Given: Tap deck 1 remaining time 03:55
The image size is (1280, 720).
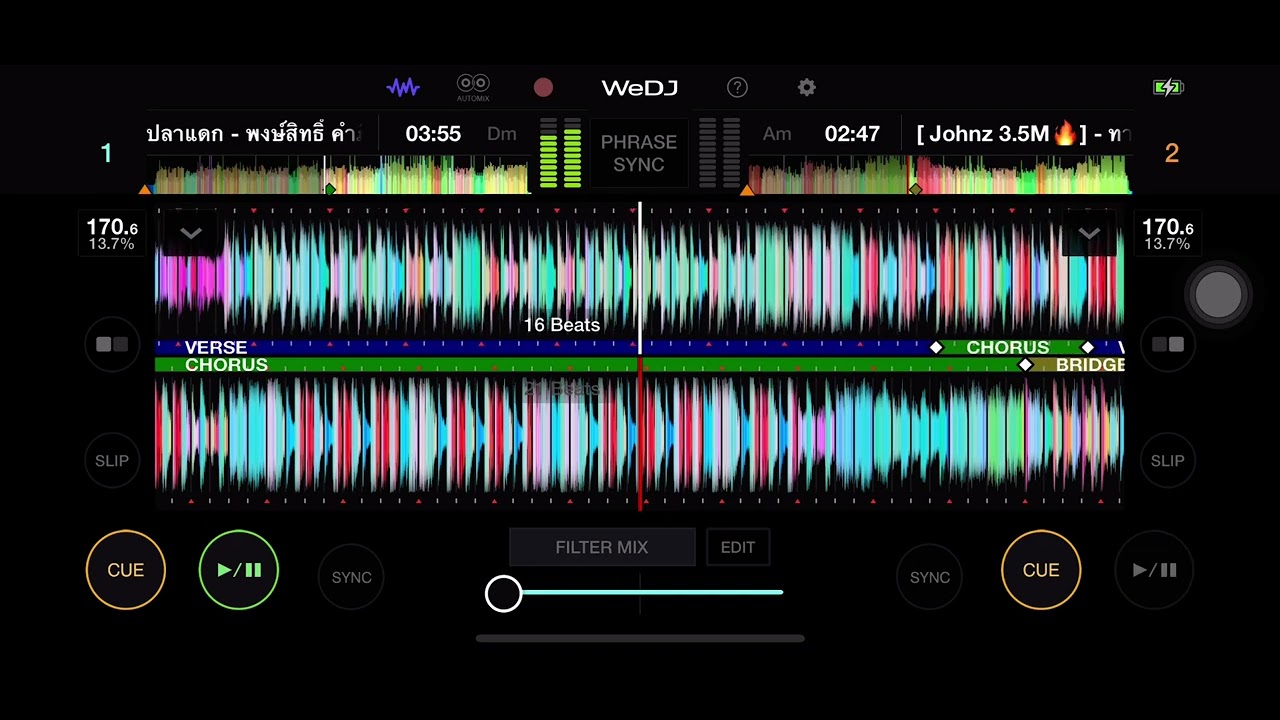Looking at the screenshot, I should [x=433, y=134].
